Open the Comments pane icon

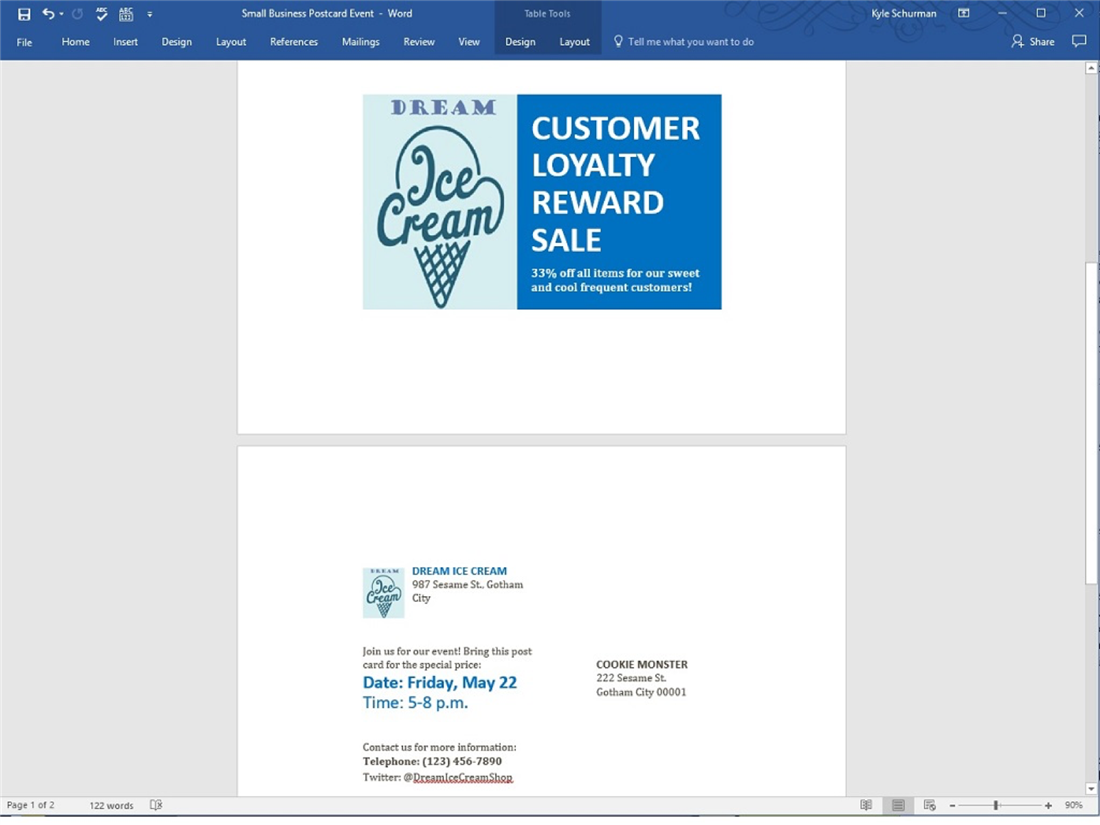1079,41
